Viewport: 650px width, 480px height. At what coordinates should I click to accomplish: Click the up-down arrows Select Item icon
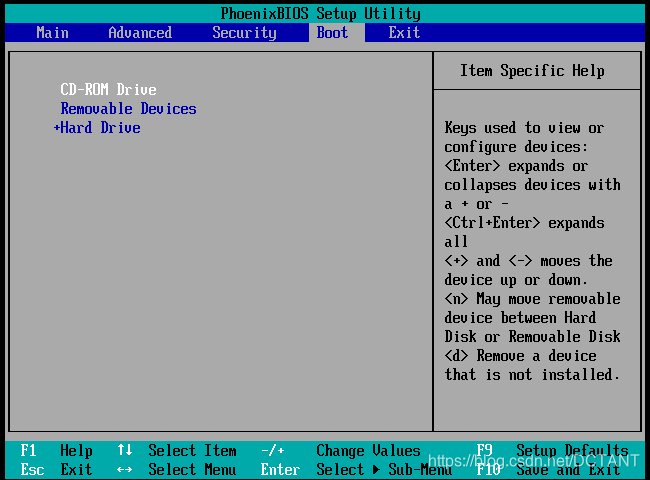point(125,450)
